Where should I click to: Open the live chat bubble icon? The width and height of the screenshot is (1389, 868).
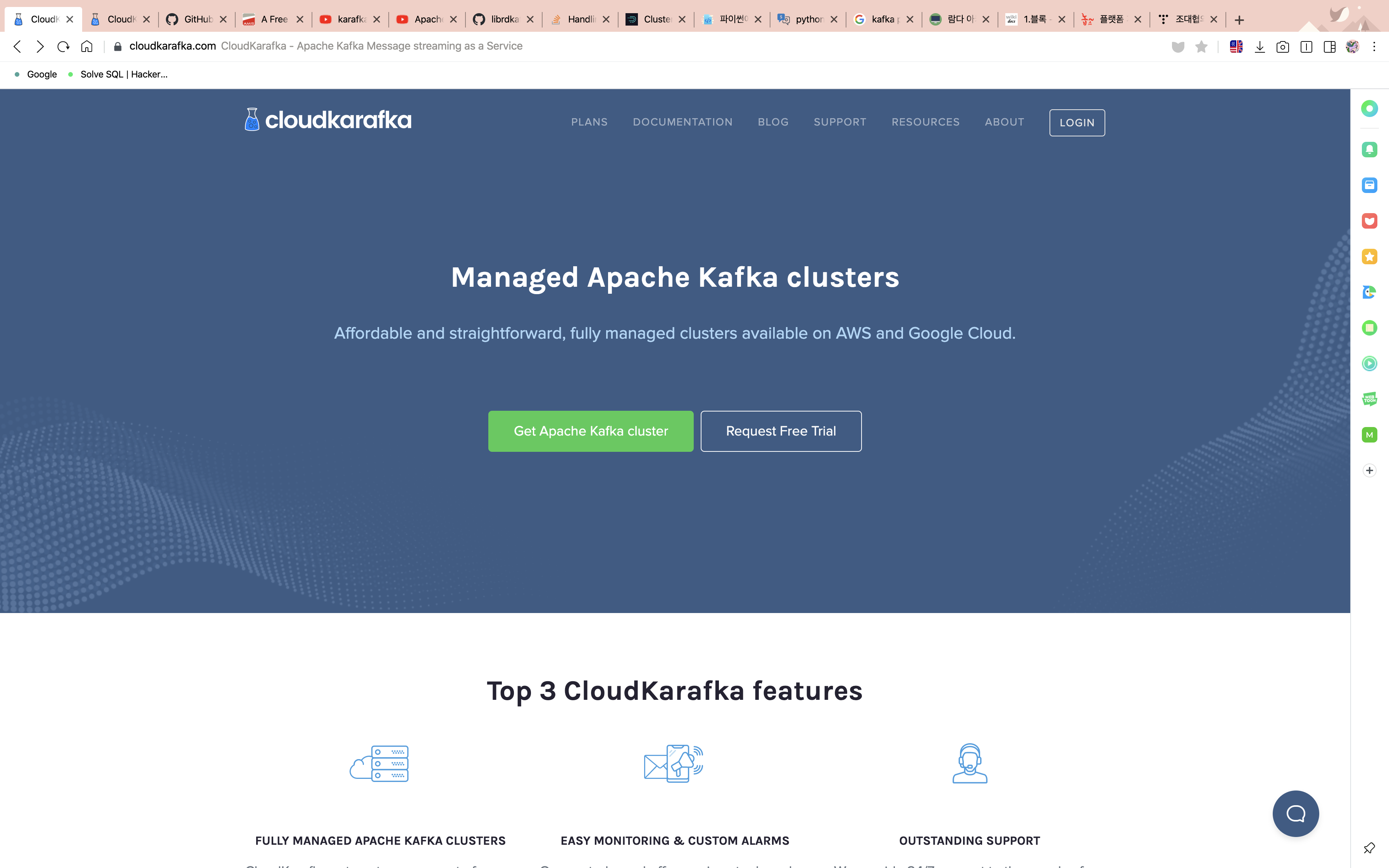pyautogui.click(x=1296, y=813)
